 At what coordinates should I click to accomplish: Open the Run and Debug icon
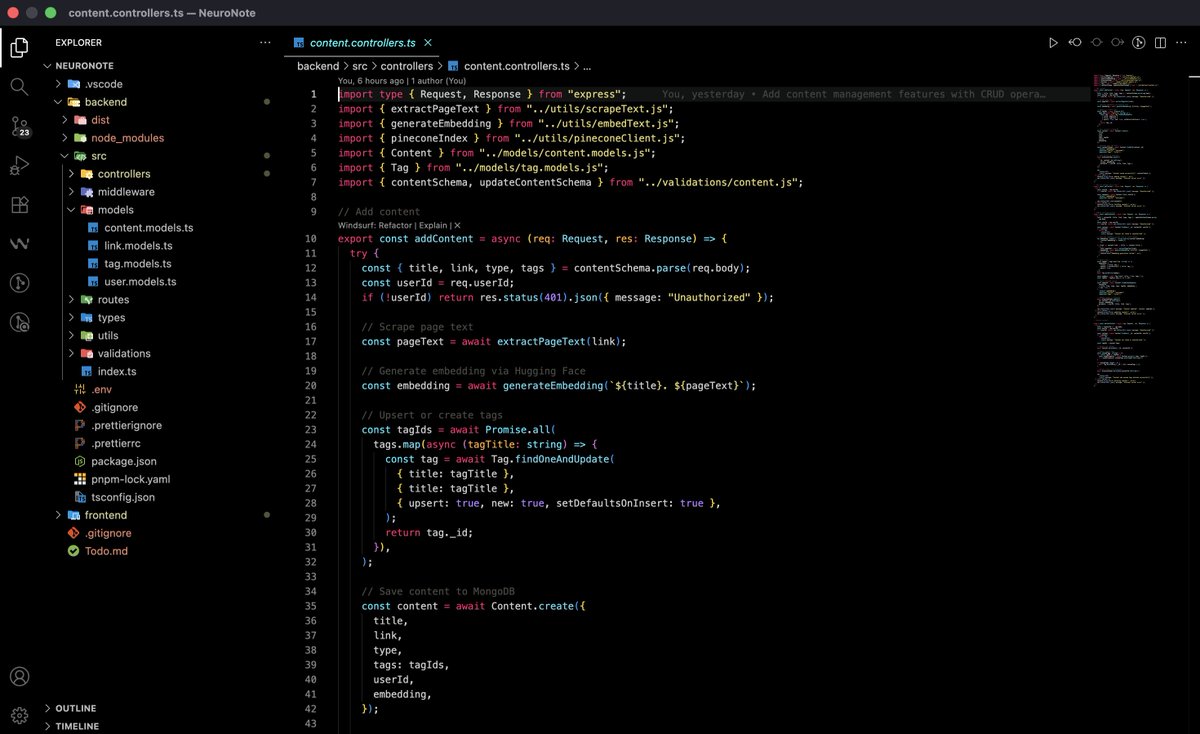click(x=18, y=166)
